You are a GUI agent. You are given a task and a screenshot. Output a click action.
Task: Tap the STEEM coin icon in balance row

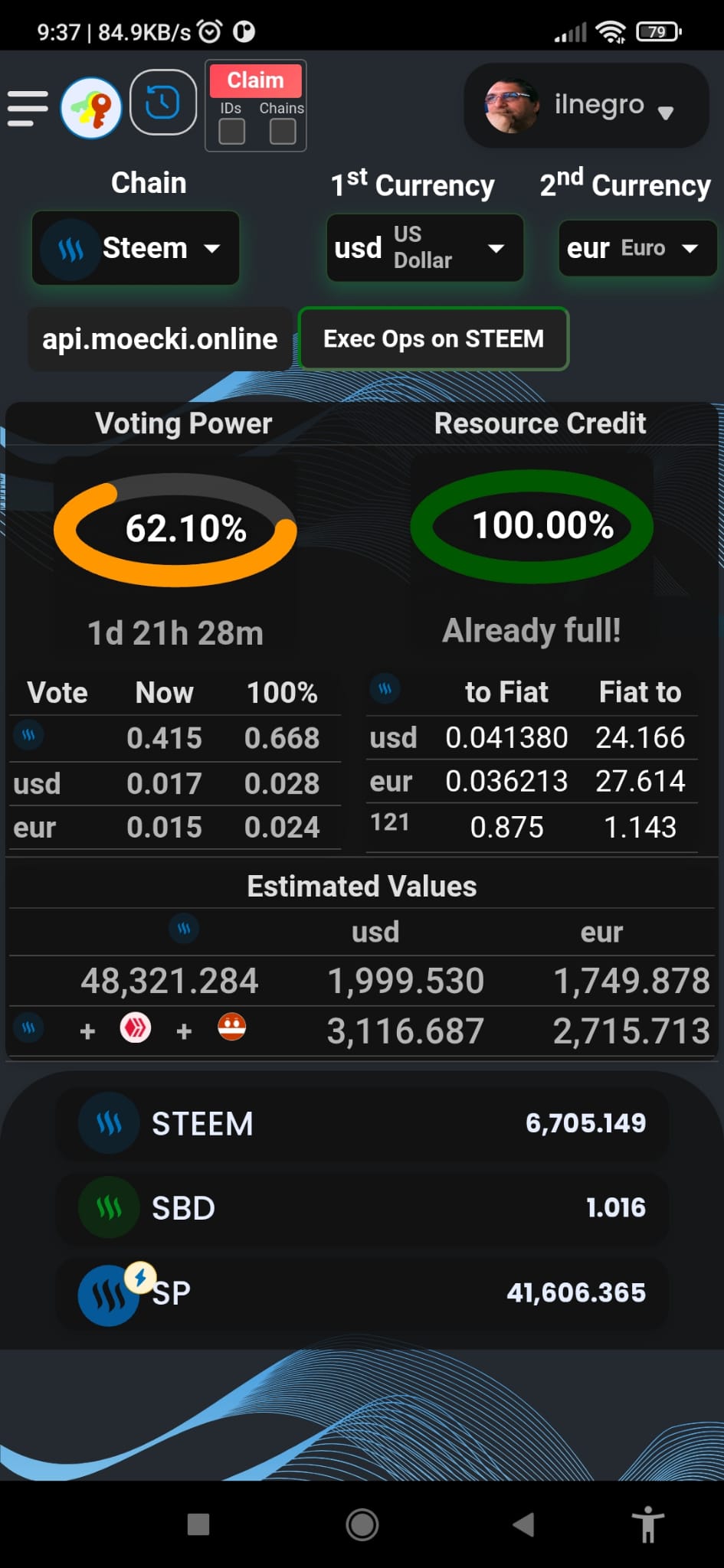109,1123
